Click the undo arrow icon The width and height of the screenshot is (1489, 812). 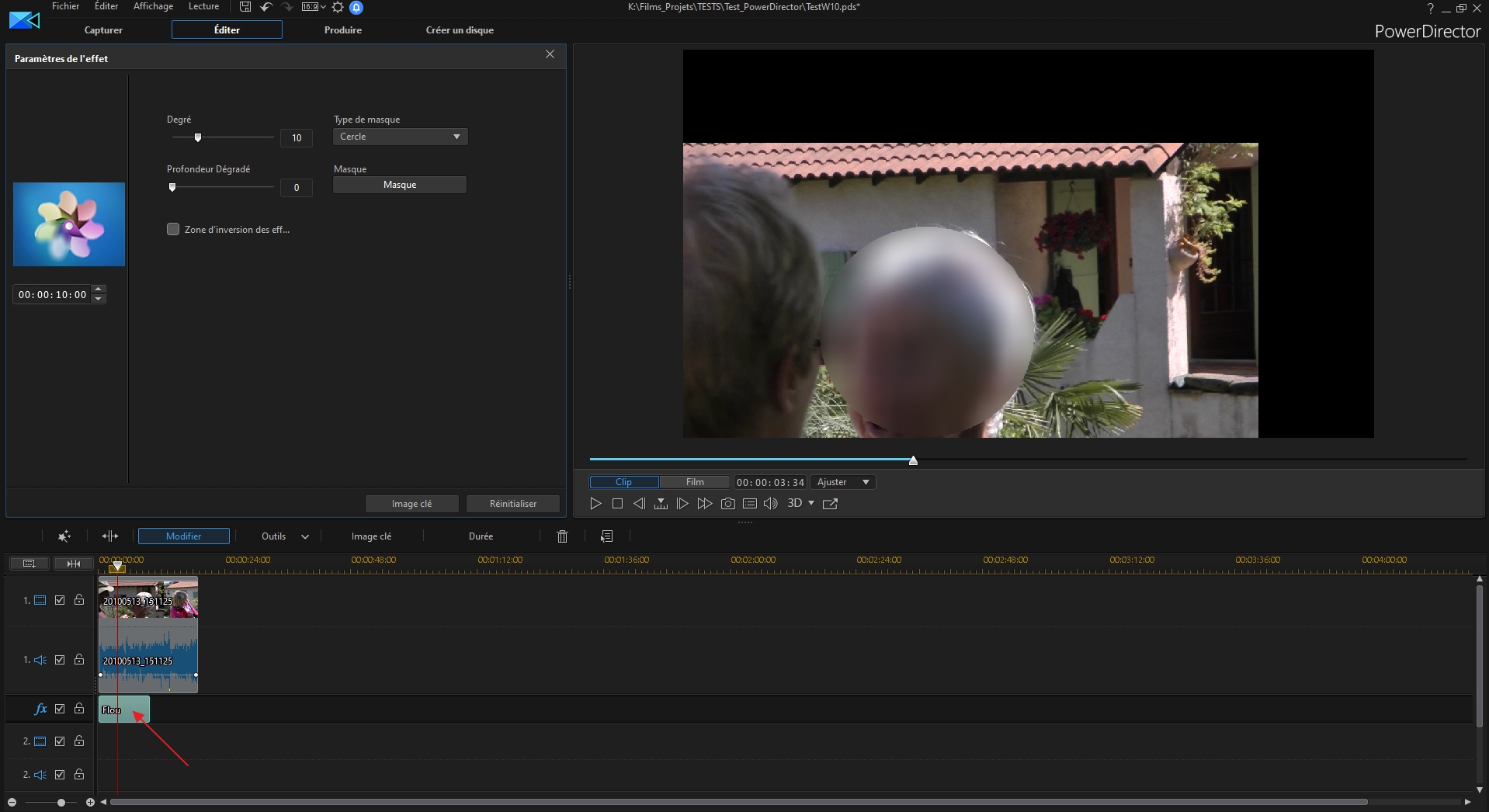(x=266, y=7)
